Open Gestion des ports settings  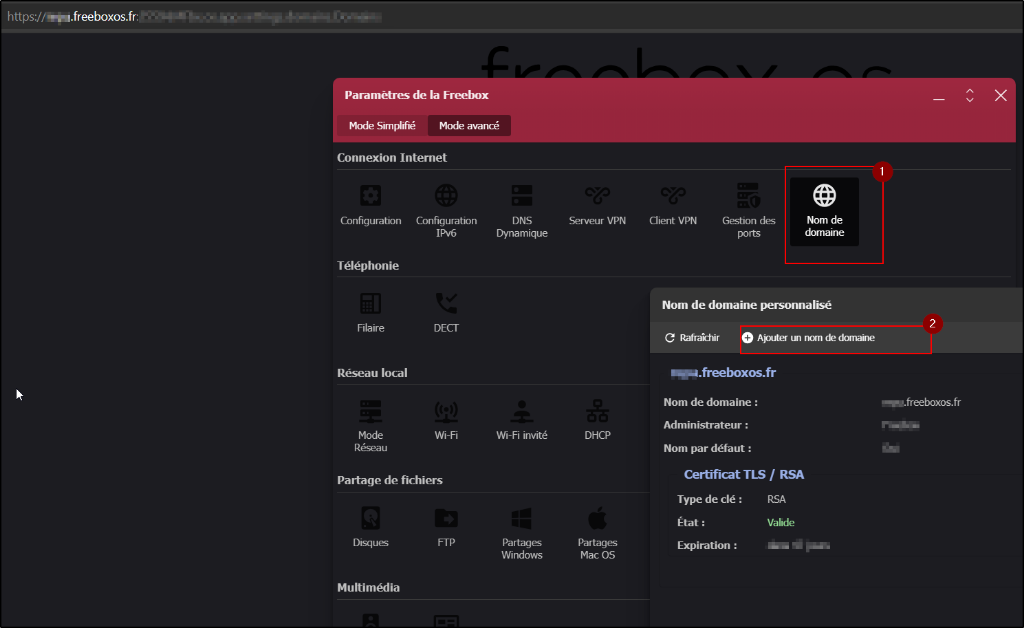point(748,211)
